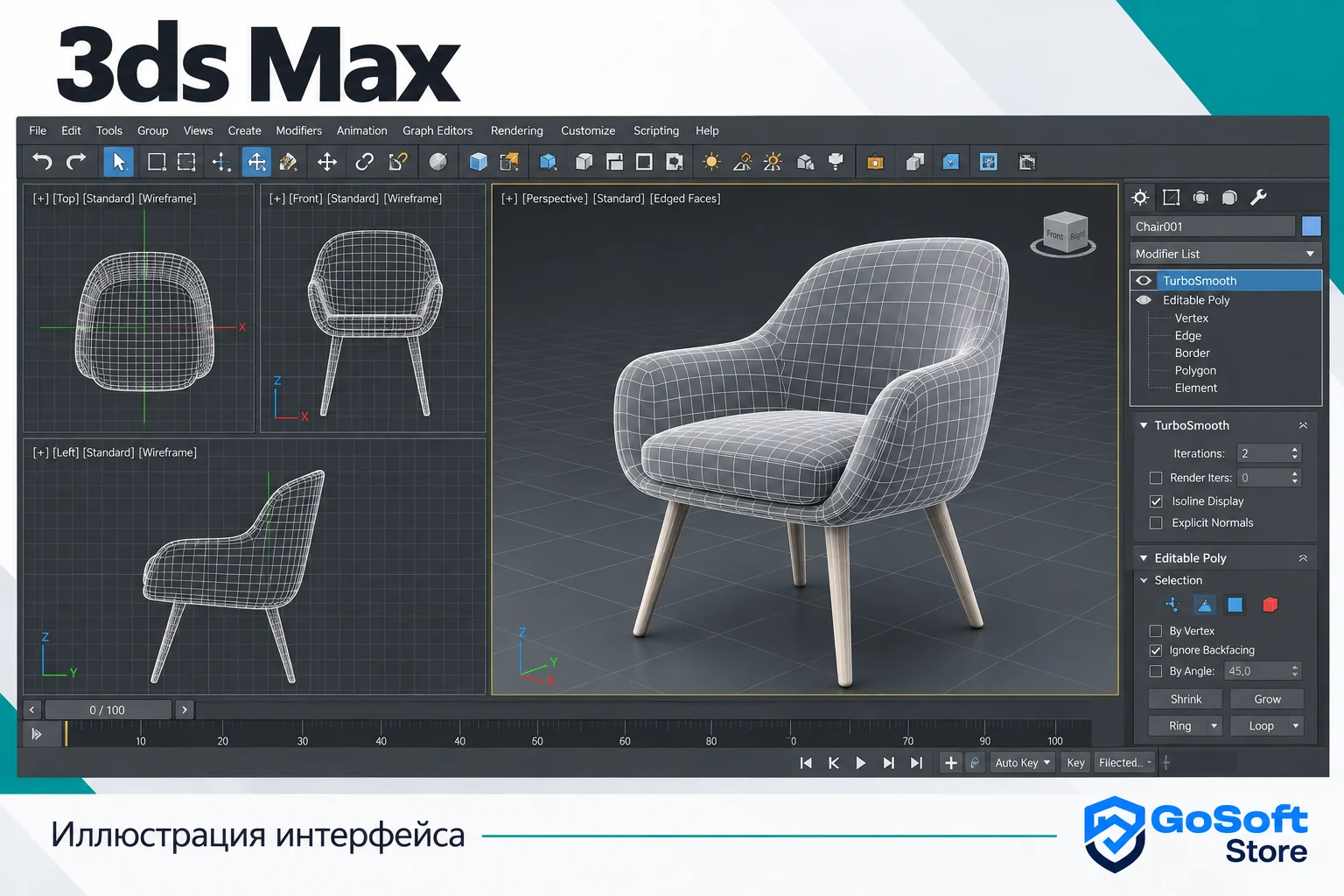Image resolution: width=1344 pixels, height=896 pixels.
Task: Select the arrow Select Object tool
Action: point(118,162)
